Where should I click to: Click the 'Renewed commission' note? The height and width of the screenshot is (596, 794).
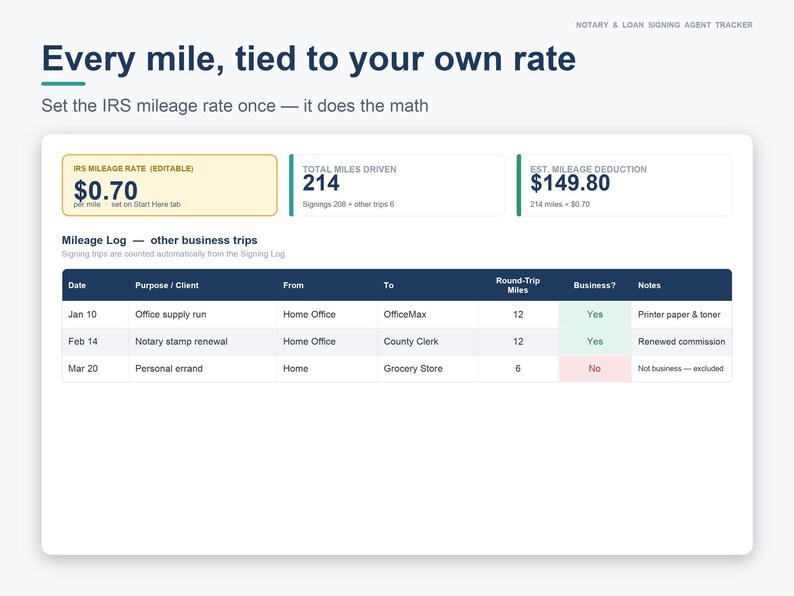(x=682, y=341)
